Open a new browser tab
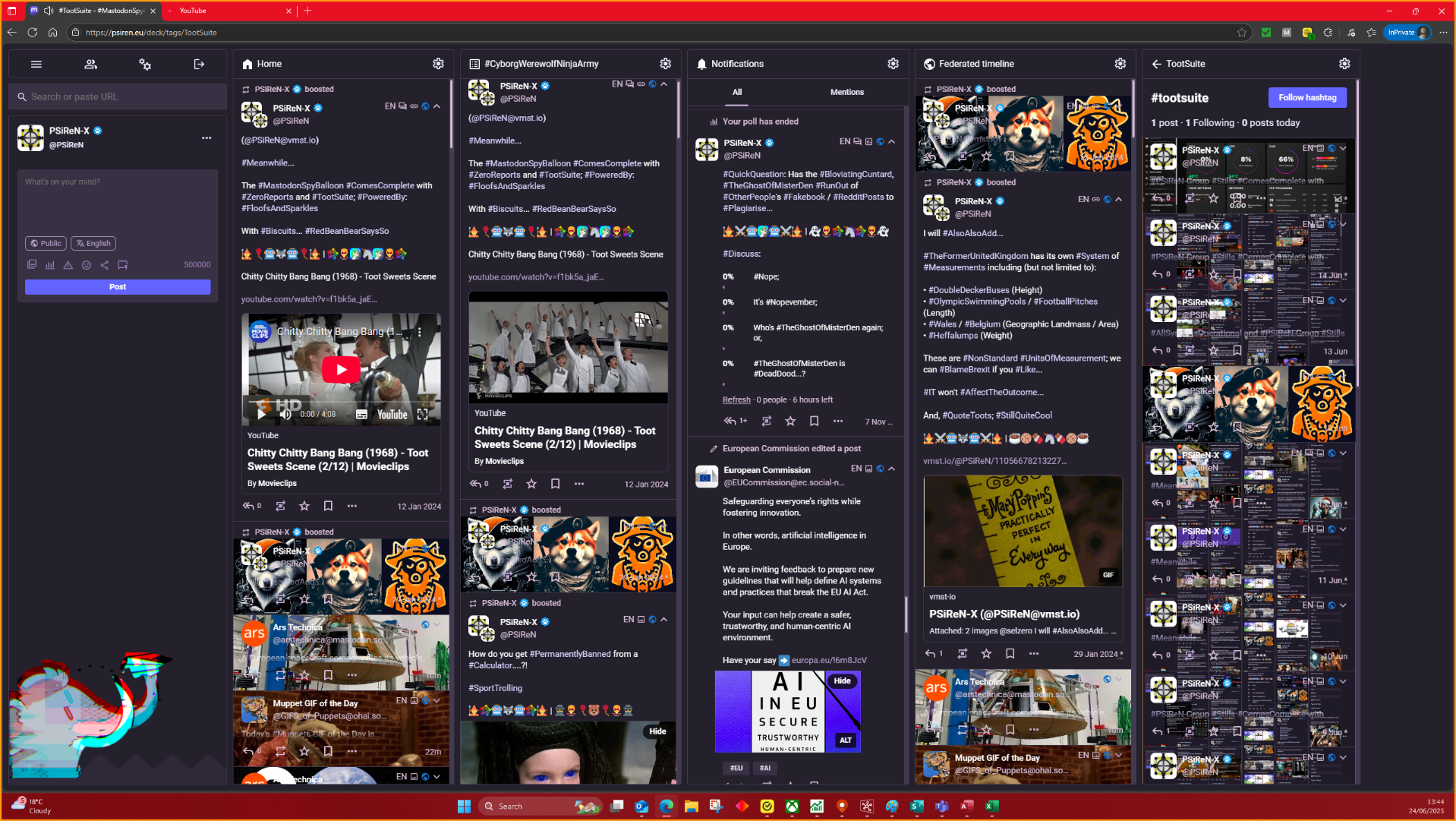Image resolution: width=1456 pixels, height=821 pixels. click(x=307, y=11)
